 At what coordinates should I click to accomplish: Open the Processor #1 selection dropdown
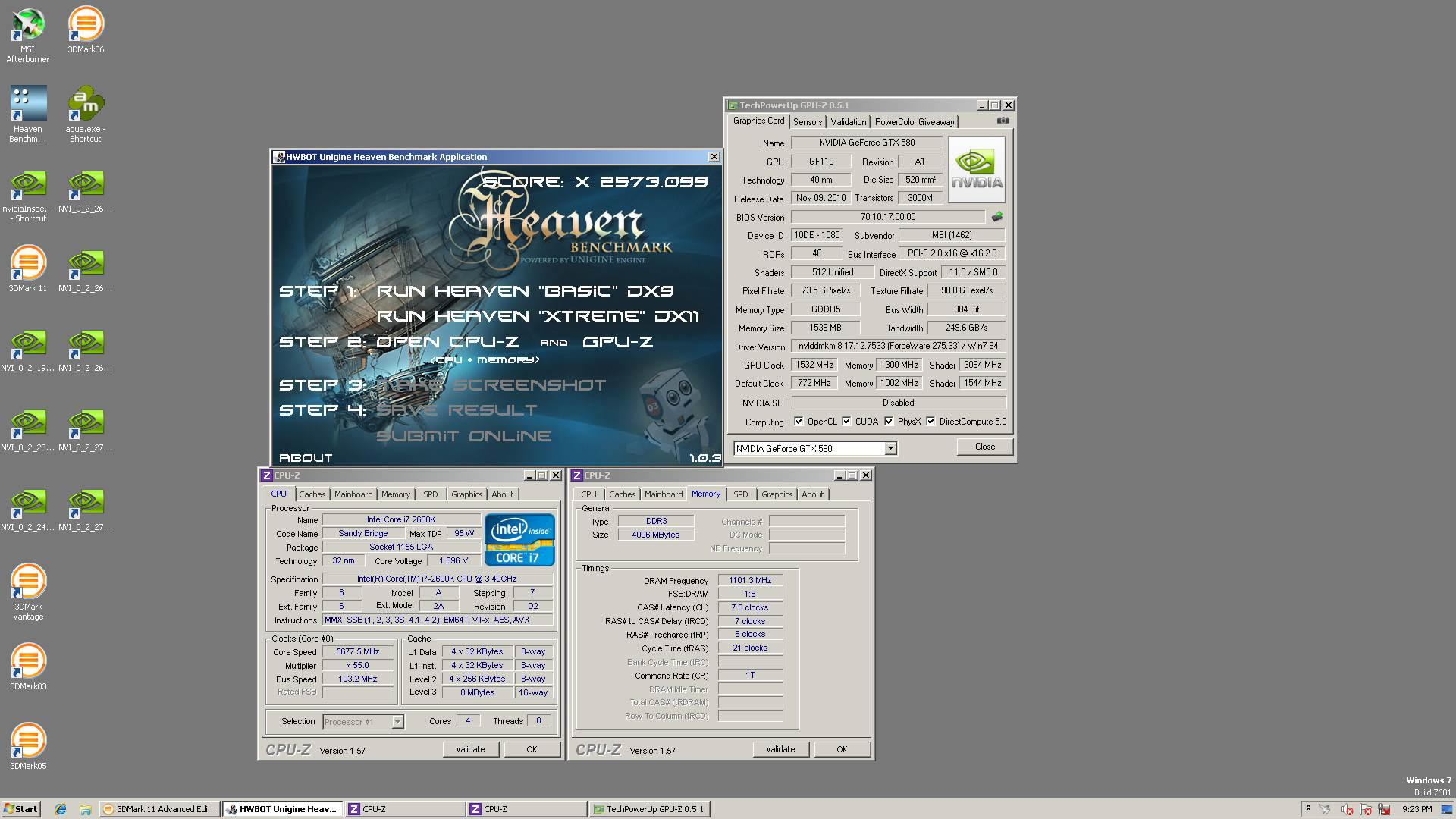[x=397, y=722]
